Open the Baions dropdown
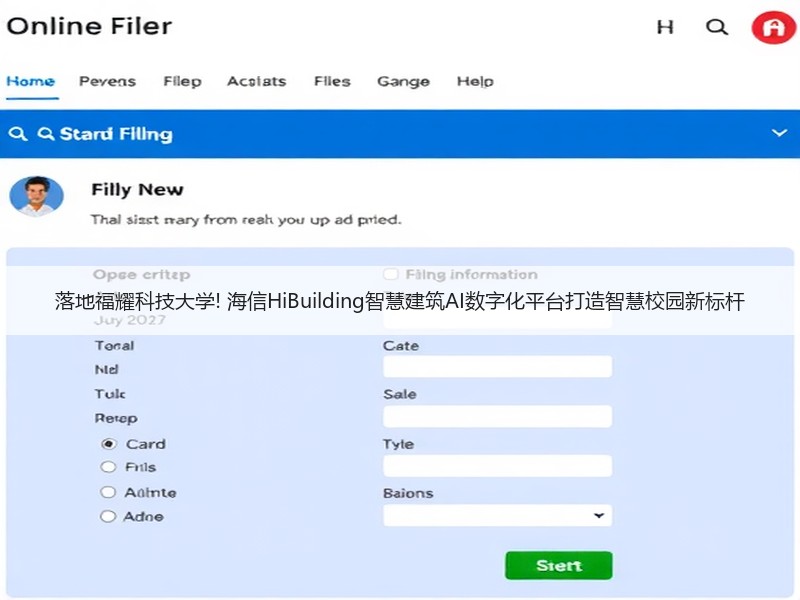The image size is (800, 600). point(497,515)
